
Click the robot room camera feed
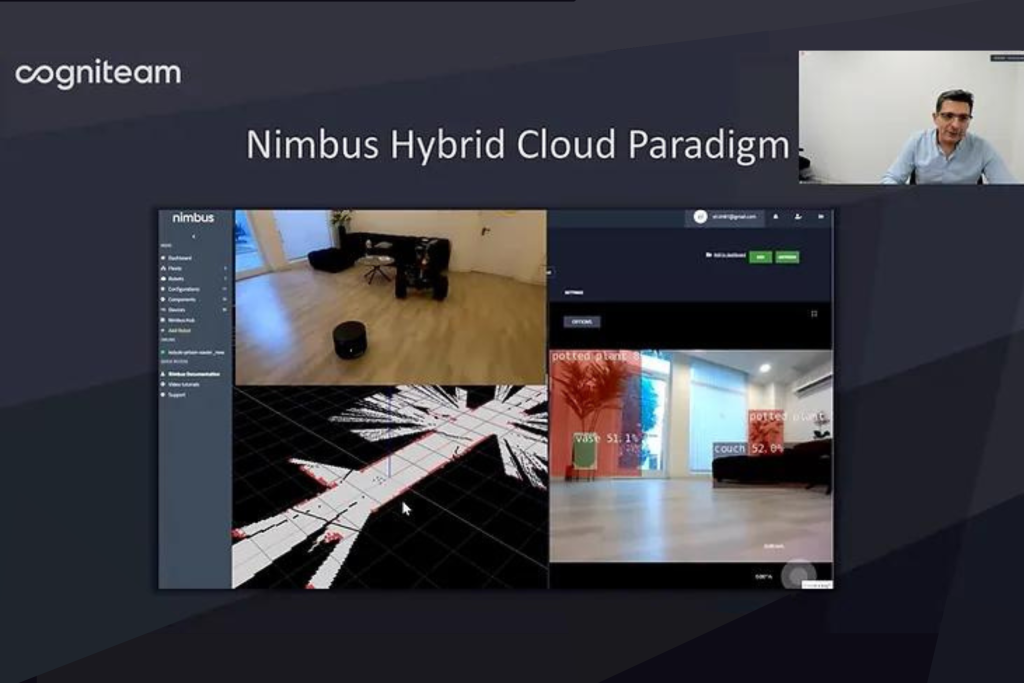click(391, 297)
